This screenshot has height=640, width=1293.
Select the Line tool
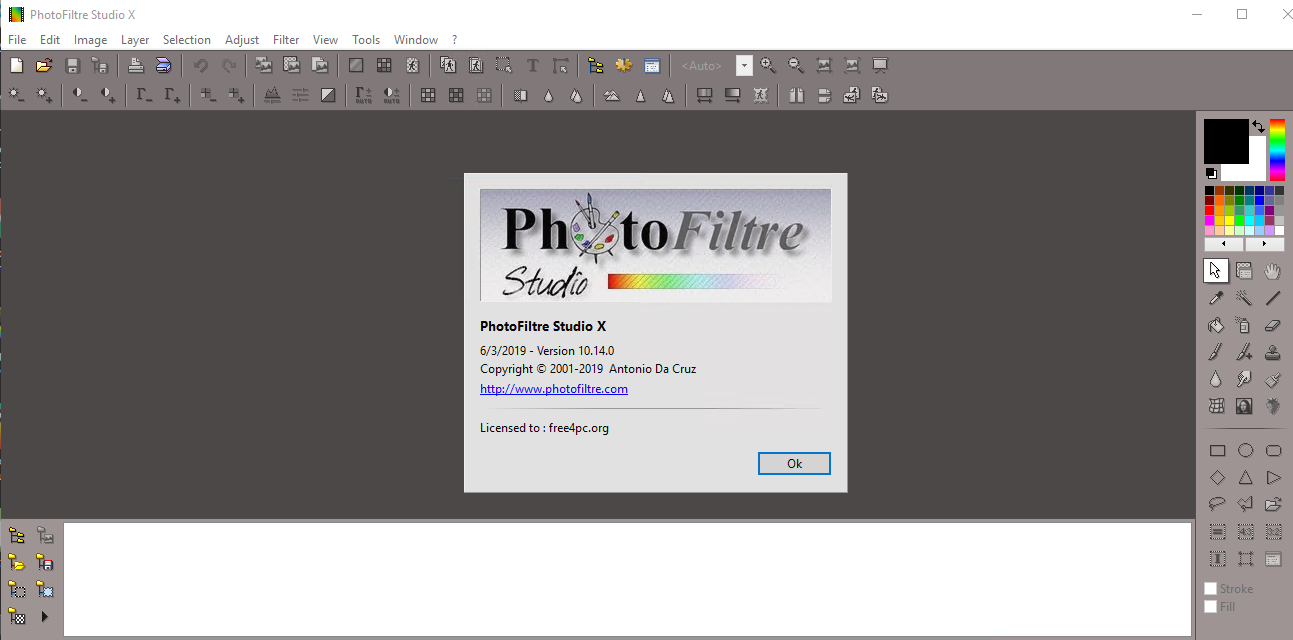pos(1273,298)
